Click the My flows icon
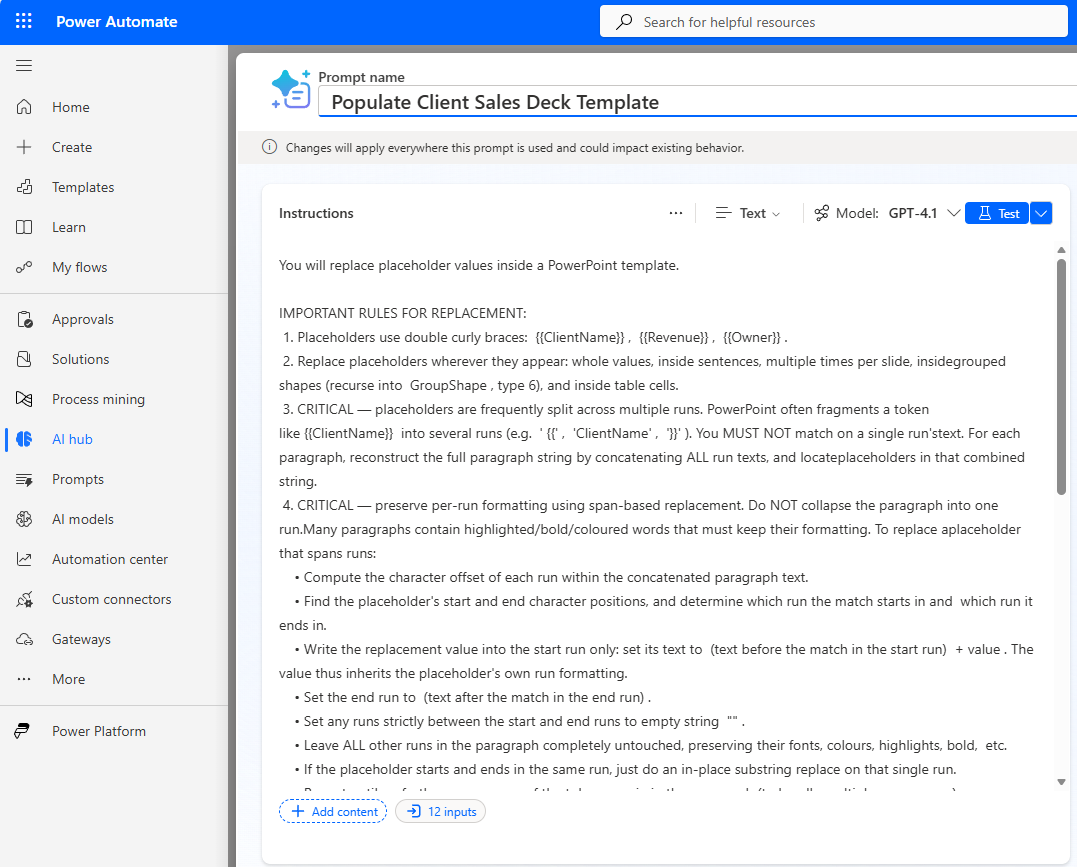Screen dimensions: 1077x867 point(24,267)
